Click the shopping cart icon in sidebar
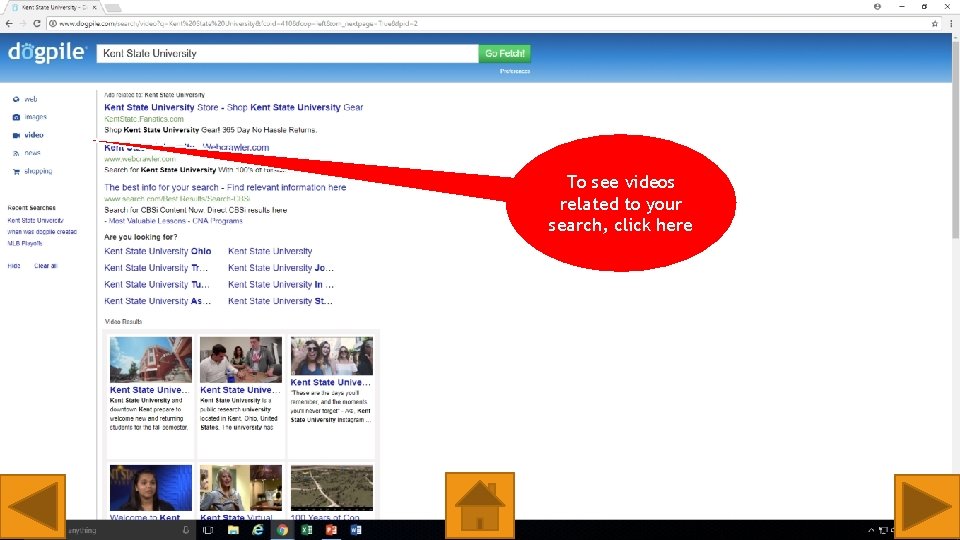The height and width of the screenshot is (540, 960). 16,171
